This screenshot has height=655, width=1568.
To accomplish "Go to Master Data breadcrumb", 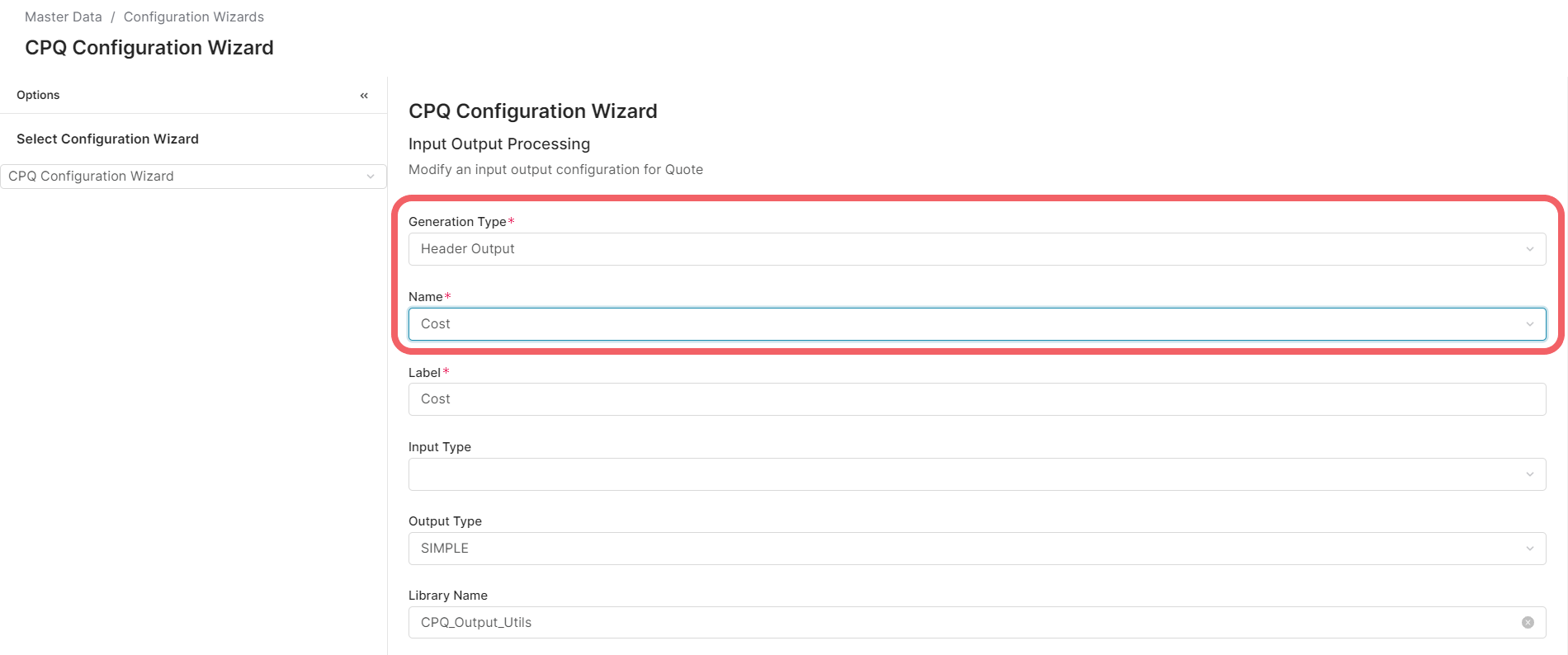I will pyautogui.click(x=64, y=17).
